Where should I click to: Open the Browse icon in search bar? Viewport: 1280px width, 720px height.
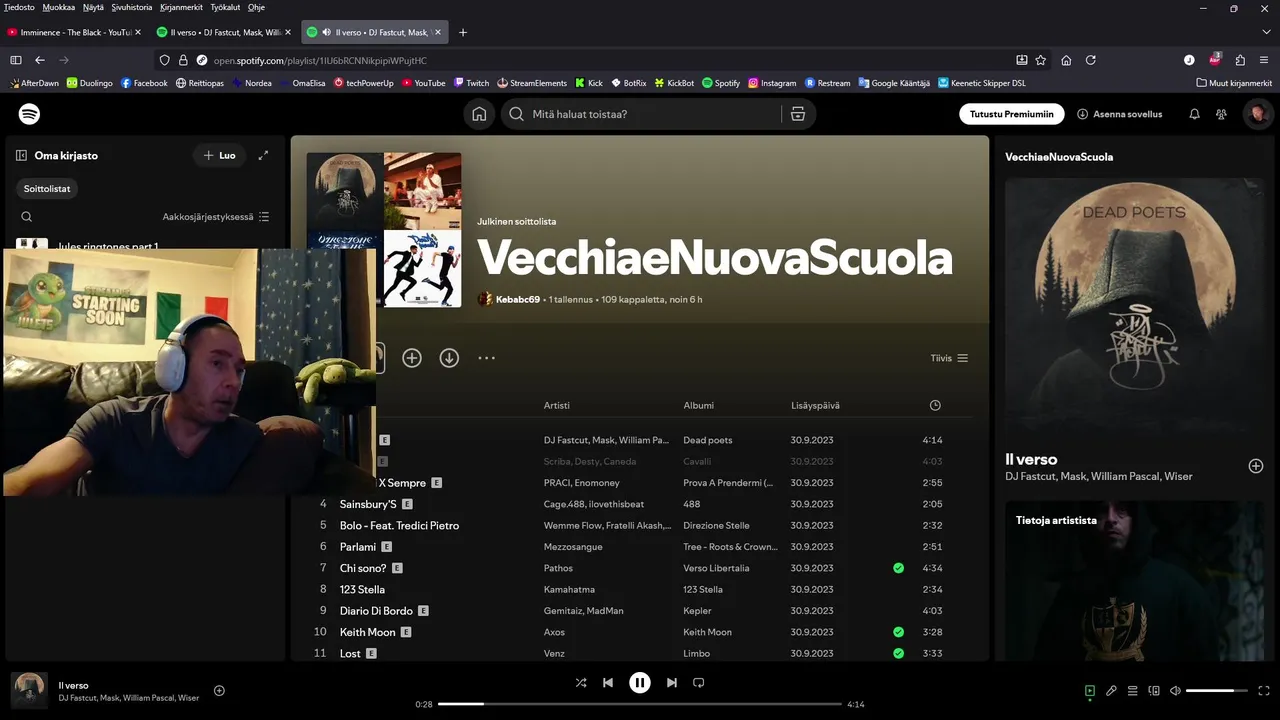tap(797, 114)
